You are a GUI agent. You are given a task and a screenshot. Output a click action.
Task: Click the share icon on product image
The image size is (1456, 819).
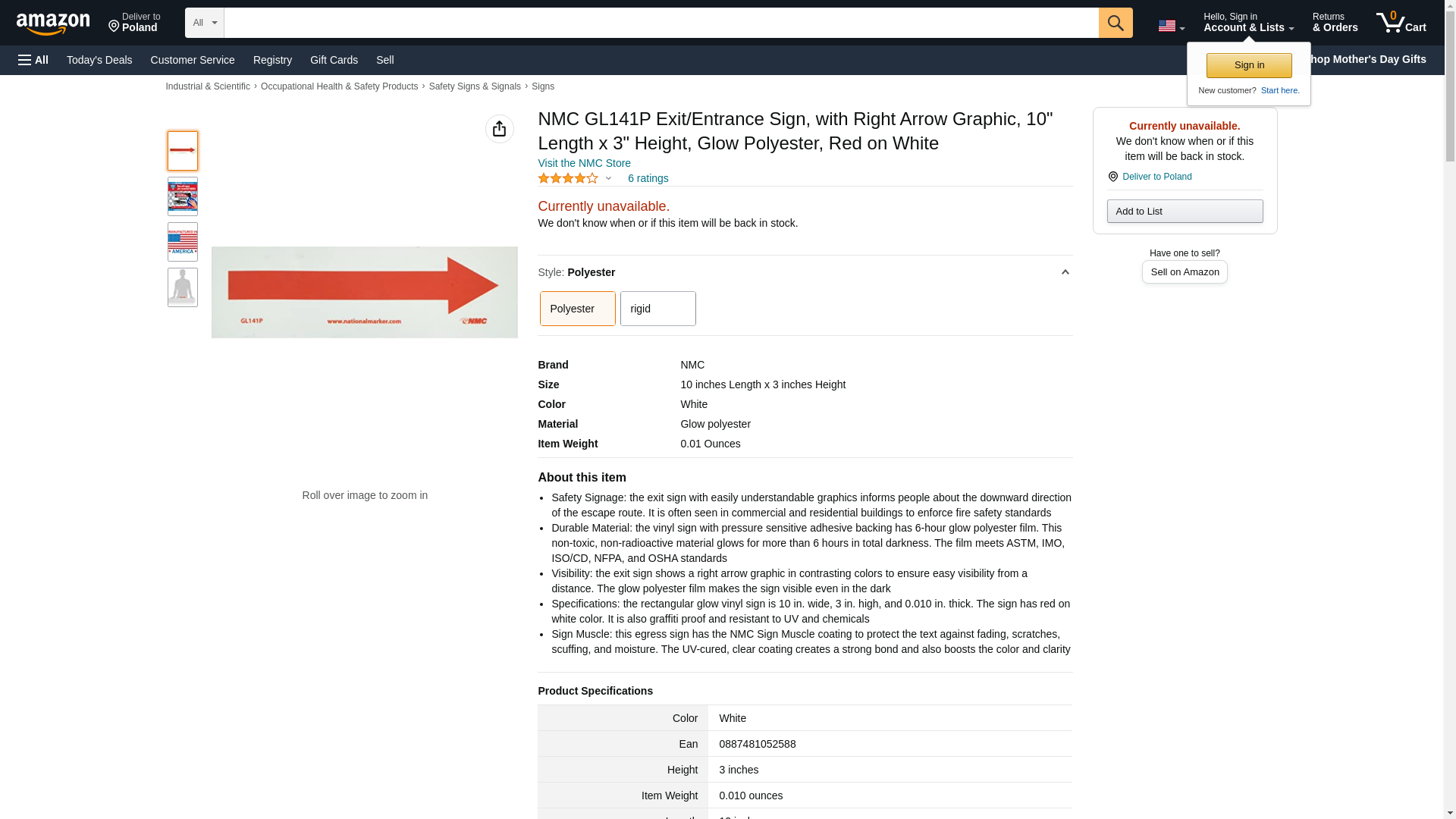(x=499, y=130)
